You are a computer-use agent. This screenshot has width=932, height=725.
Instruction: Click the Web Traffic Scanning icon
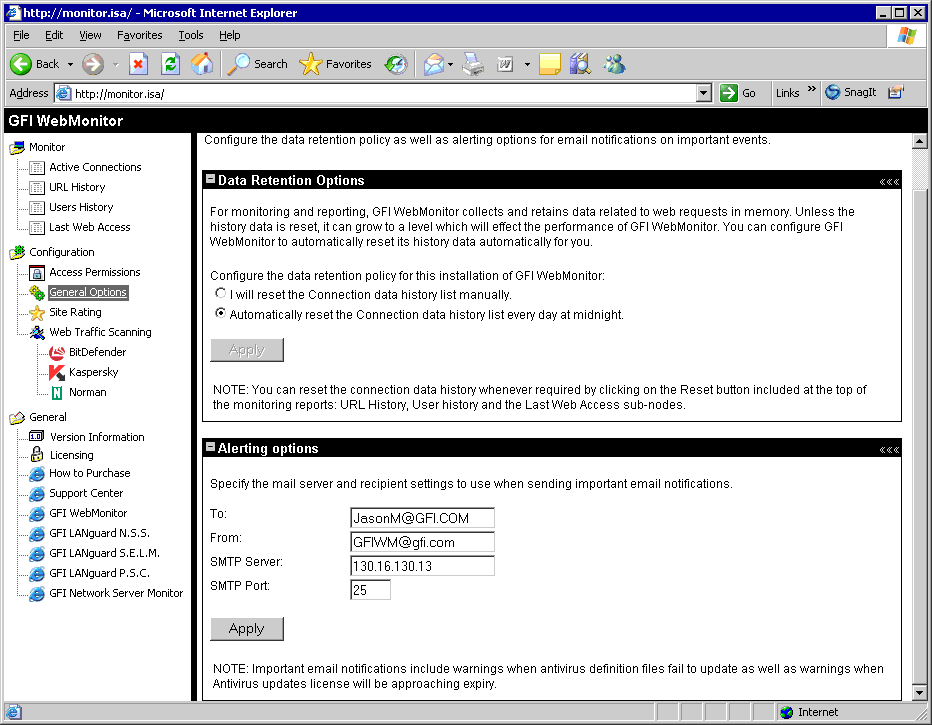37,332
